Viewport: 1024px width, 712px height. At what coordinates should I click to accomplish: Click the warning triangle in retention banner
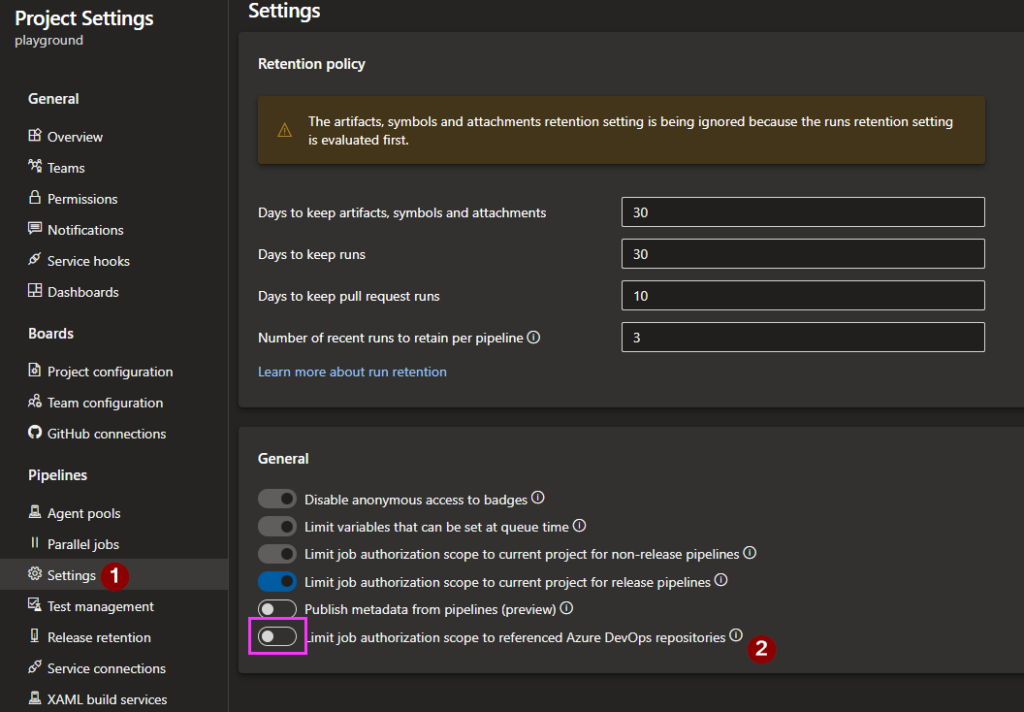pyautogui.click(x=285, y=130)
